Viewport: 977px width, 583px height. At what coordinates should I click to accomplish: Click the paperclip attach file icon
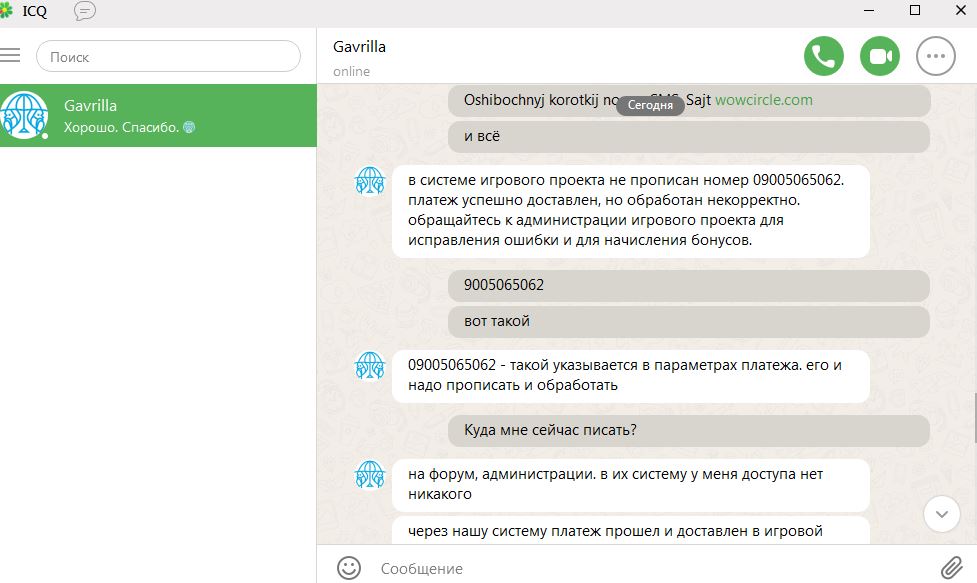tap(951, 567)
